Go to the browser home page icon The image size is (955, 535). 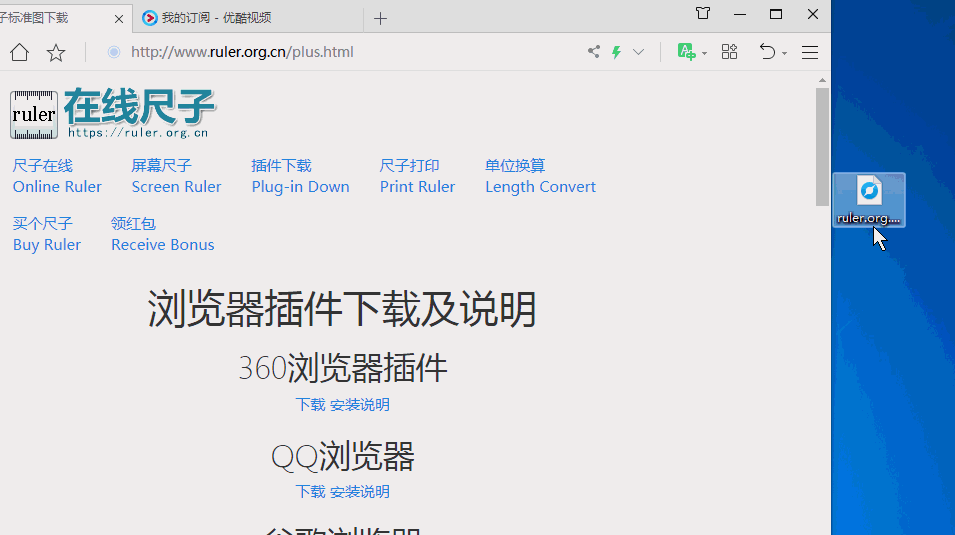pos(19,52)
